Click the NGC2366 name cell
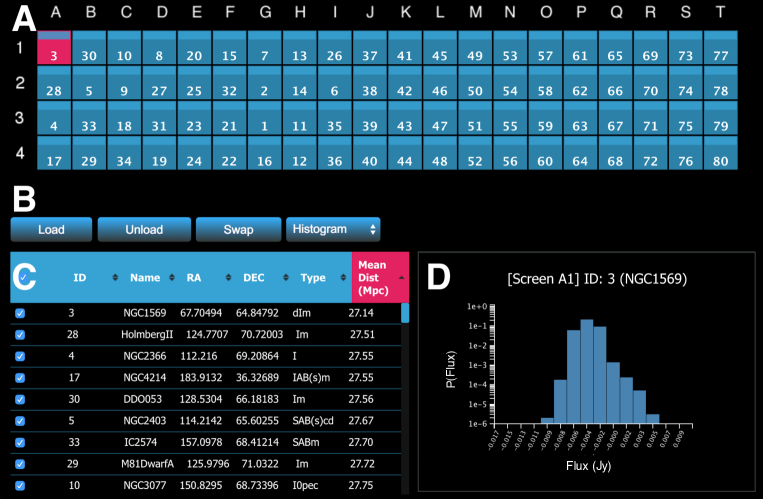Viewport: 763px width, 499px height. point(145,356)
